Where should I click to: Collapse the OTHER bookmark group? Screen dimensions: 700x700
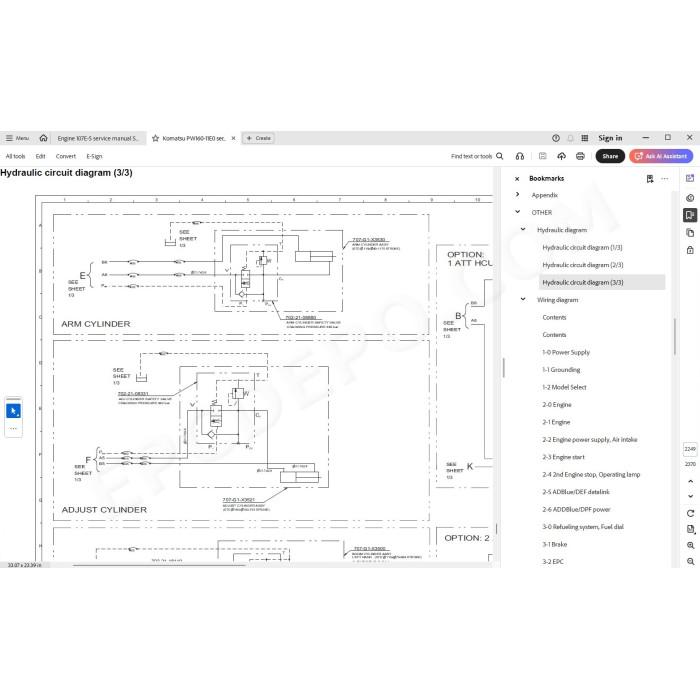[517, 212]
